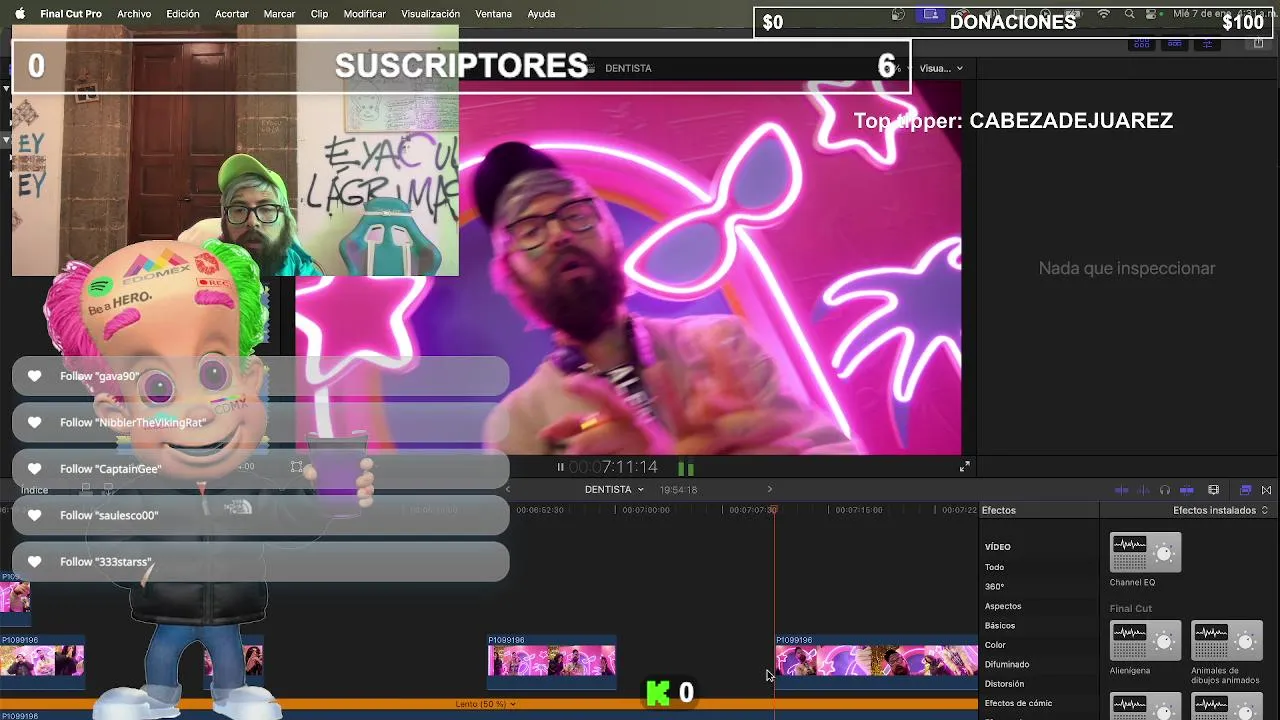This screenshot has height=720, width=1280.
Task: Select the Alienígena effect thumbnail
Action: (1145, 640)
